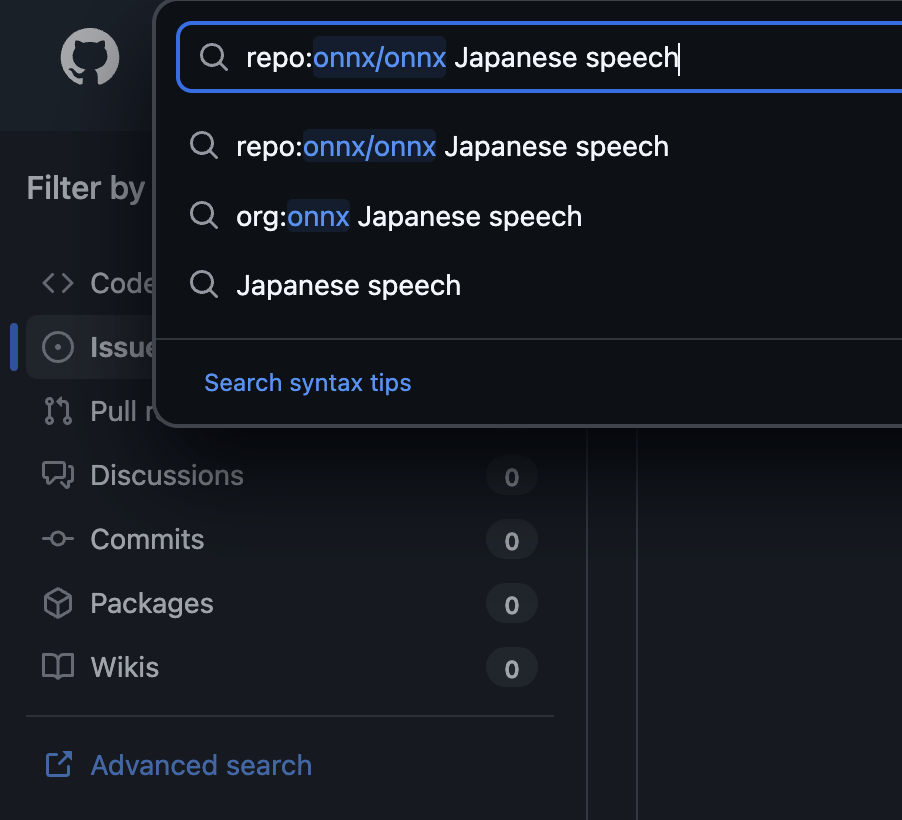The image size is (902, 820).
Task: Click the Packages cube icon
Action: click(x=58, y=603)
